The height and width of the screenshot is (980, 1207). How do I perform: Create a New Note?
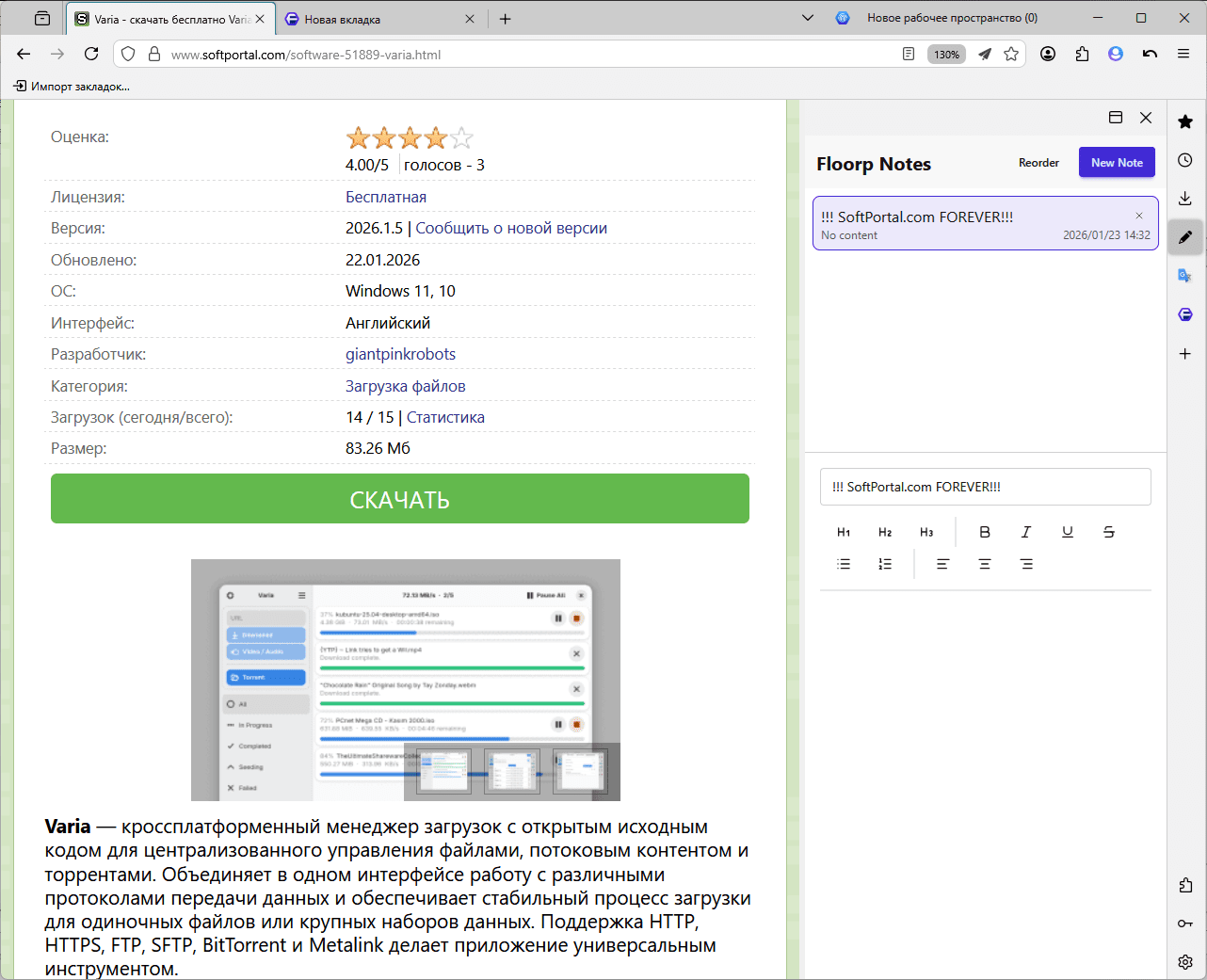click(x=1117, y=163)
